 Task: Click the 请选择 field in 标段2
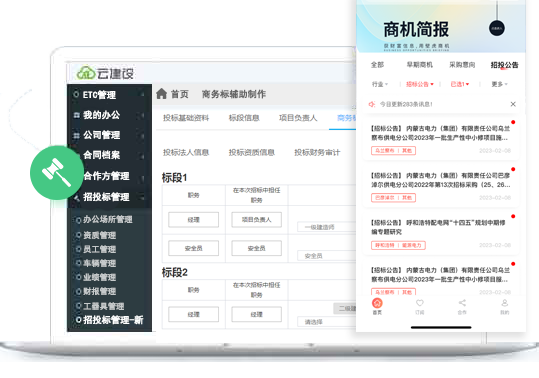tap(327, 322)
